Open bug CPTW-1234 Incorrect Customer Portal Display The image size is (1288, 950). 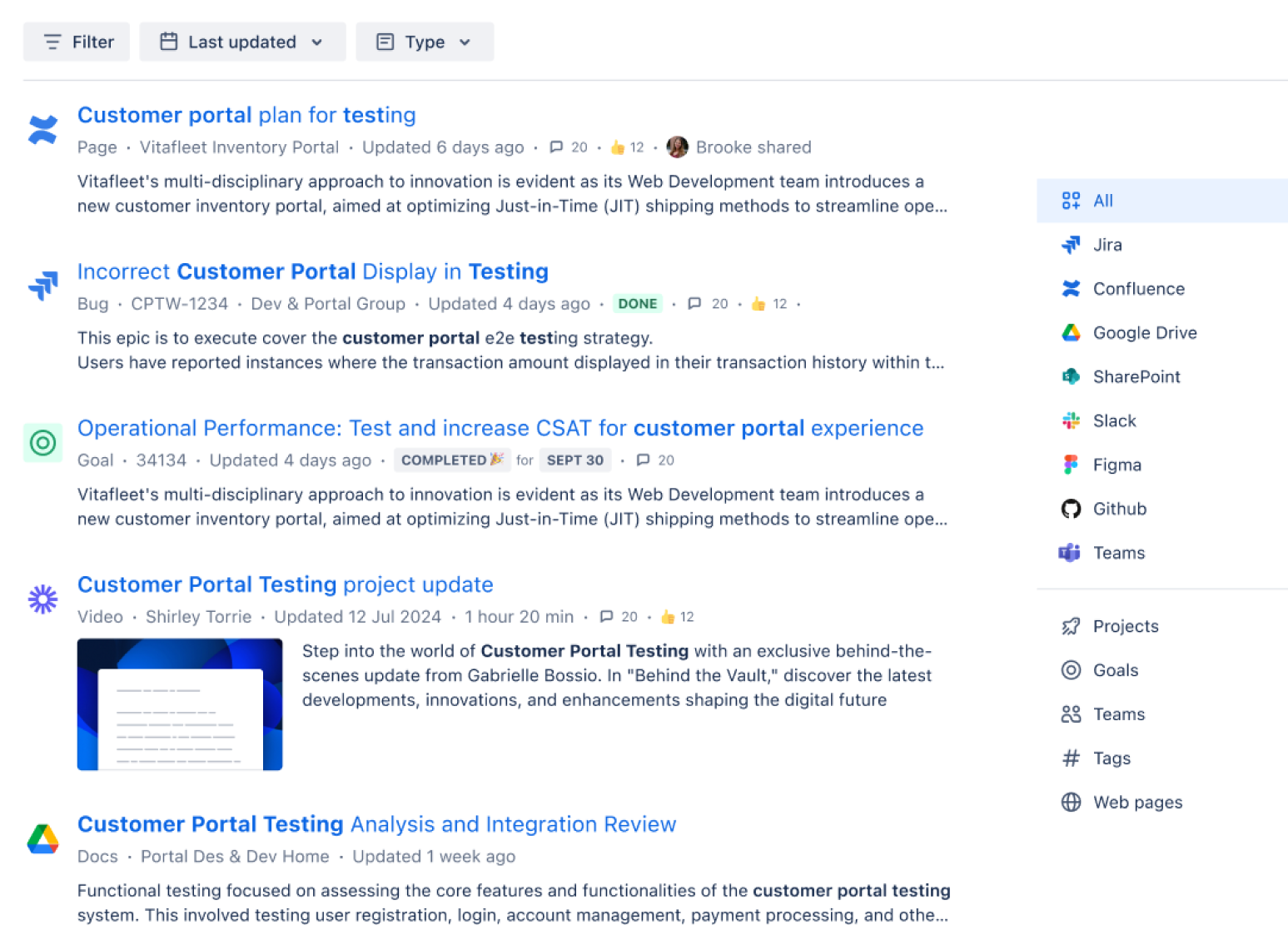pyautogui.click(x=312, y=271)
